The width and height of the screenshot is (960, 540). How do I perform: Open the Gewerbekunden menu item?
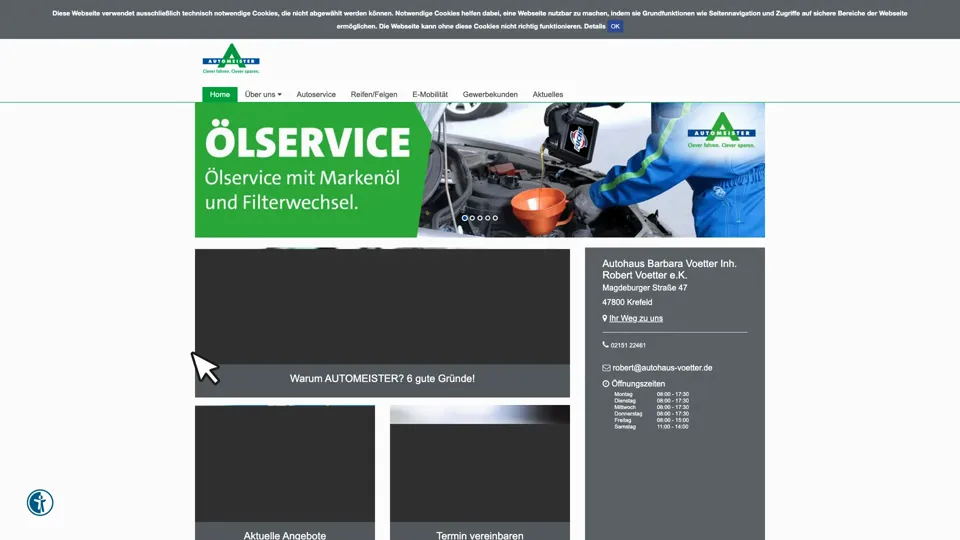(x=490, y=94)
